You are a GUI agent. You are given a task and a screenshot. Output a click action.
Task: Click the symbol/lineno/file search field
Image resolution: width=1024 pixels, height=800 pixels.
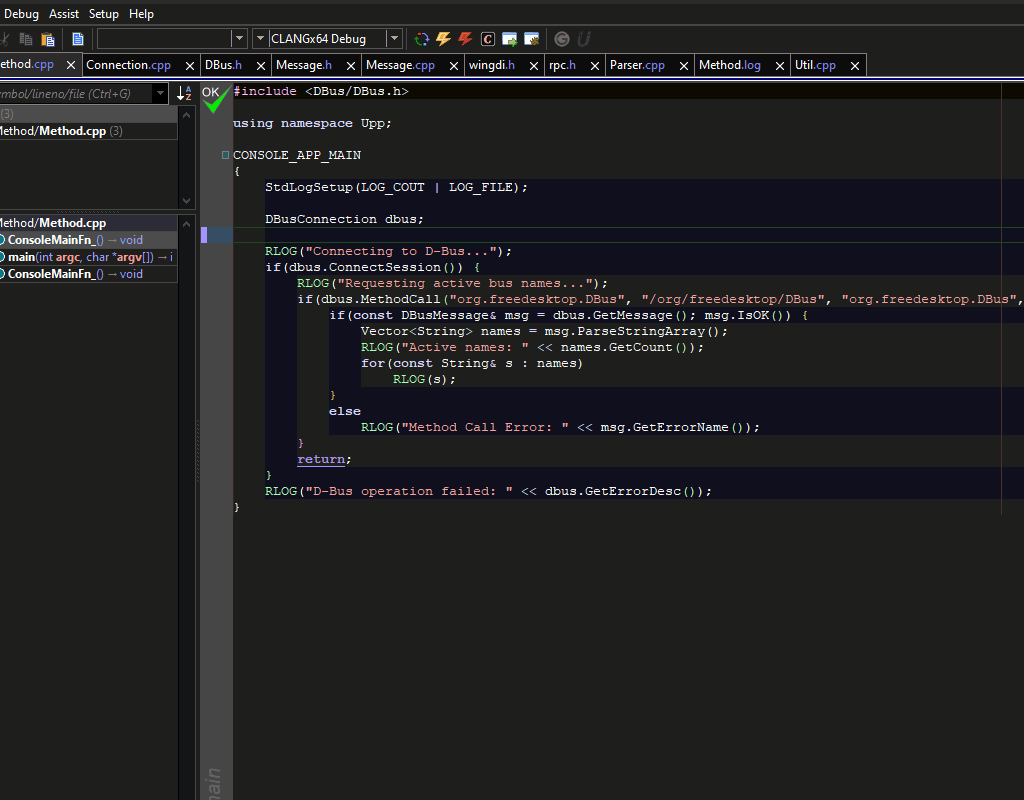click(75, 93)
